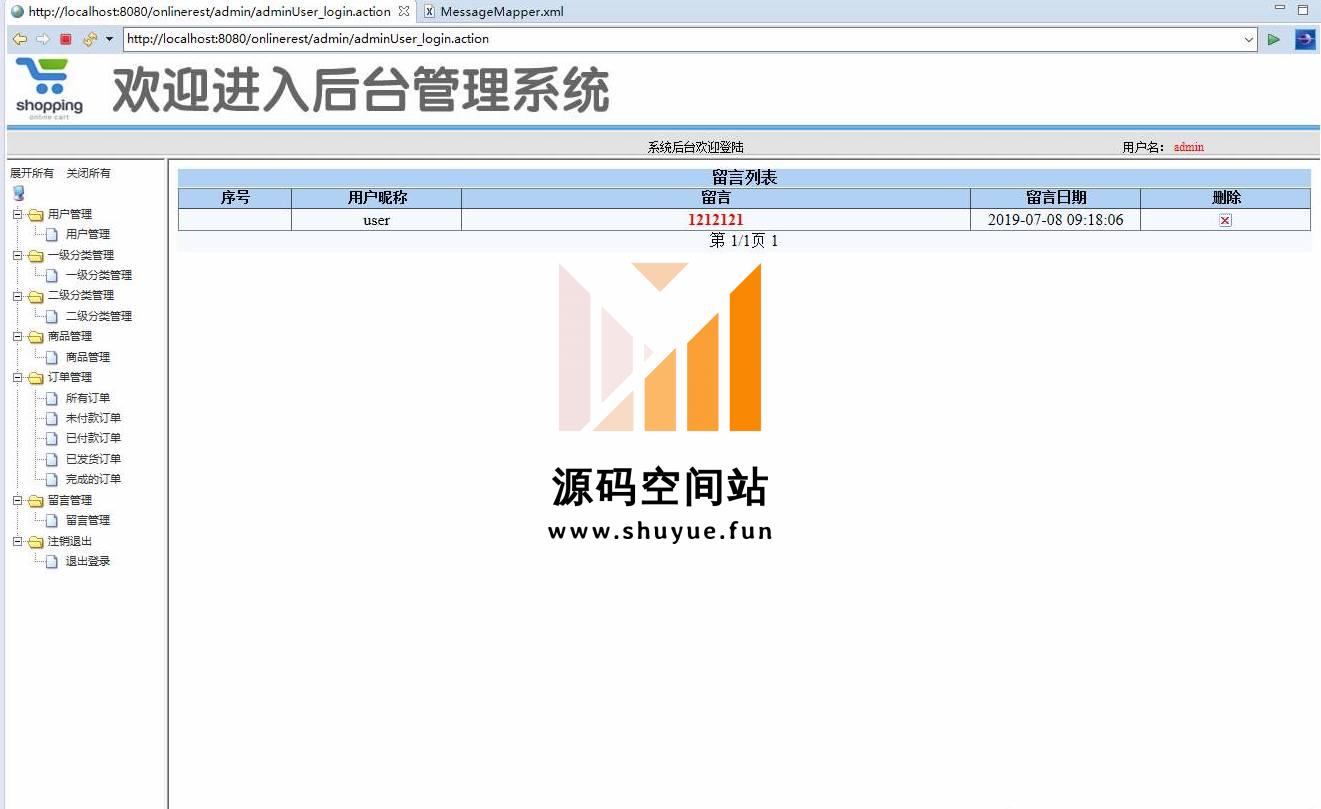The image size is (1321, 809).
Task: Click the folder icon of 注销退出
Action: pos(36,542)
